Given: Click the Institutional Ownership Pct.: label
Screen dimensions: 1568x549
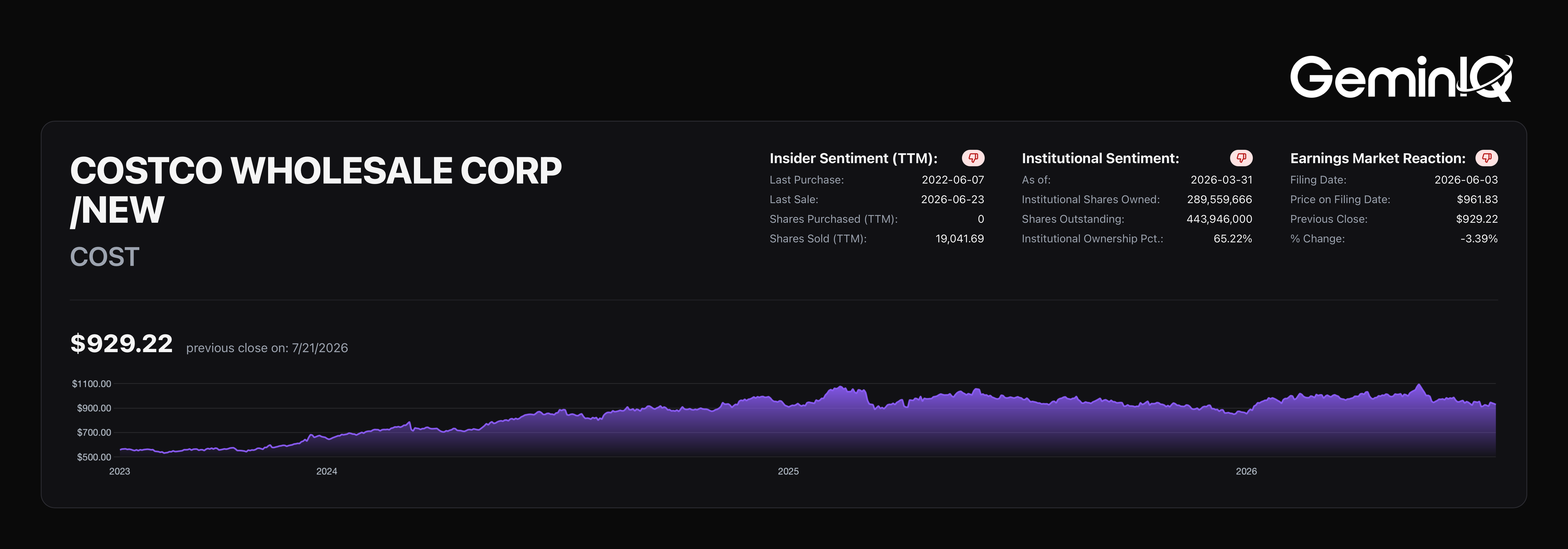Looking at the screenshot, I should coord(1093,239).
